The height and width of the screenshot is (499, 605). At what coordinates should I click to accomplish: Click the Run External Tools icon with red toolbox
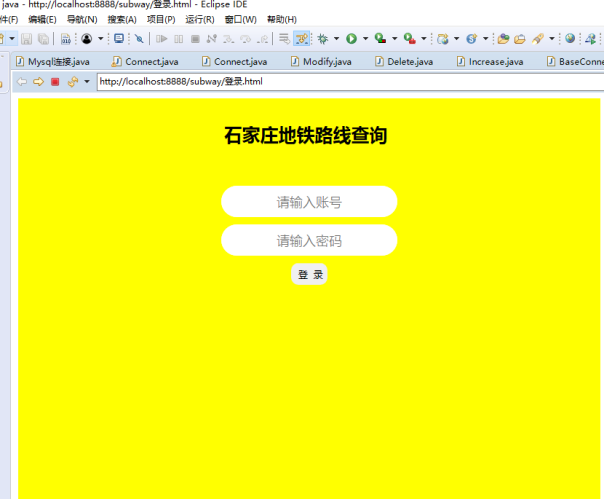pyautogui.click(x=409, y=39)
